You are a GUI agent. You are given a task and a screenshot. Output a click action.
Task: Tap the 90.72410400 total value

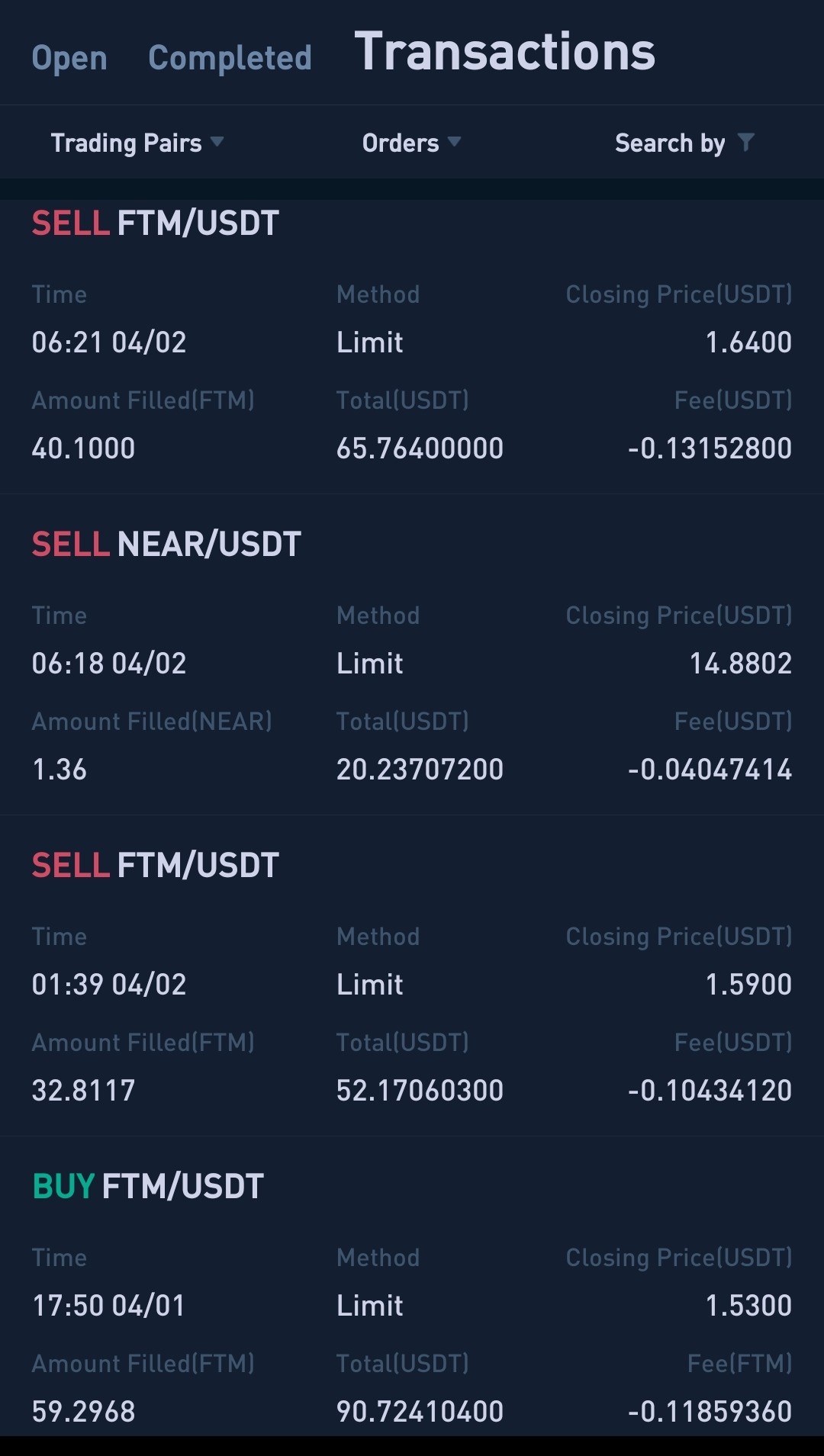(x=420, y=1412)
